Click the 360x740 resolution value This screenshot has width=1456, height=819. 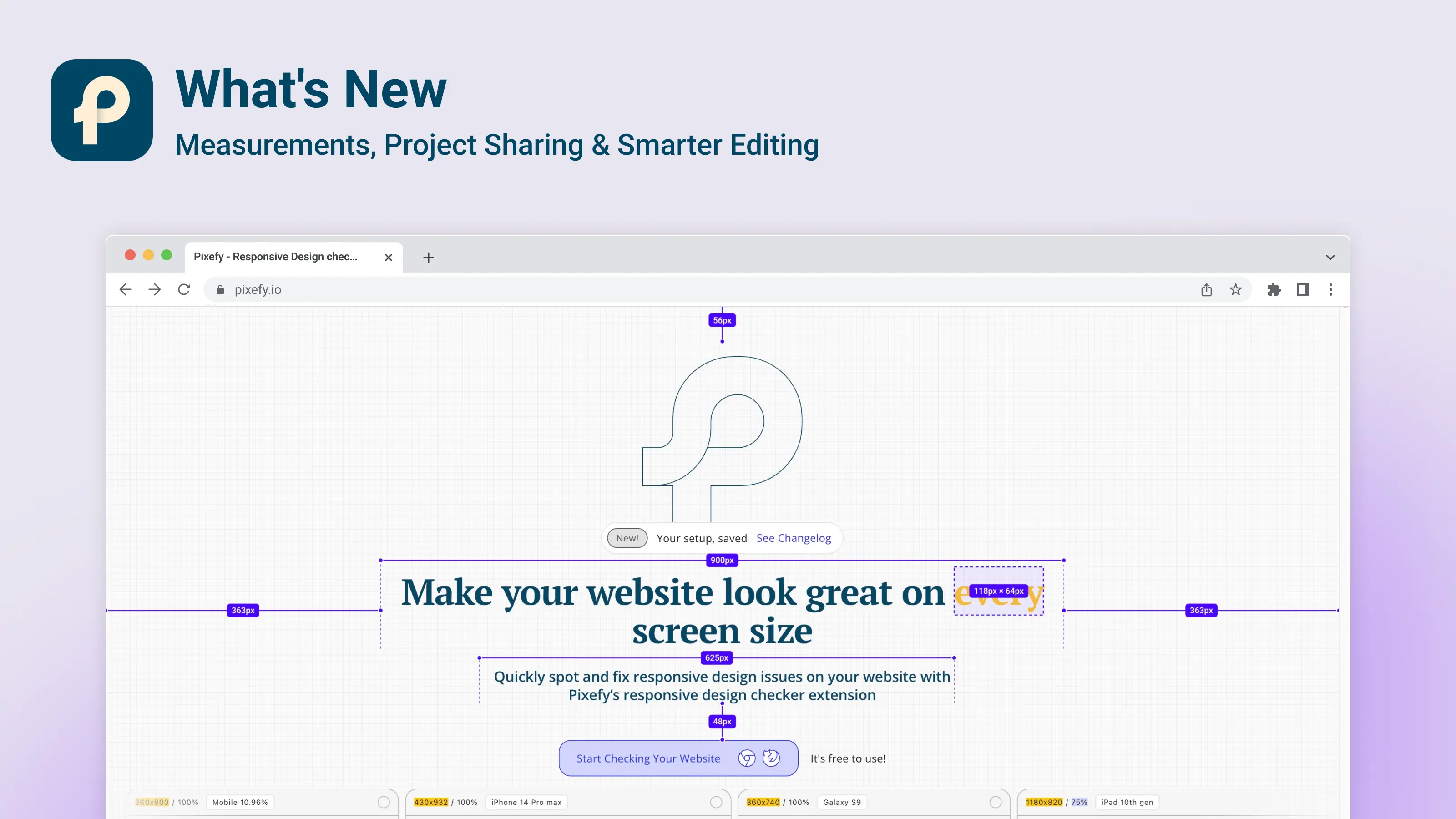(763, 802)
